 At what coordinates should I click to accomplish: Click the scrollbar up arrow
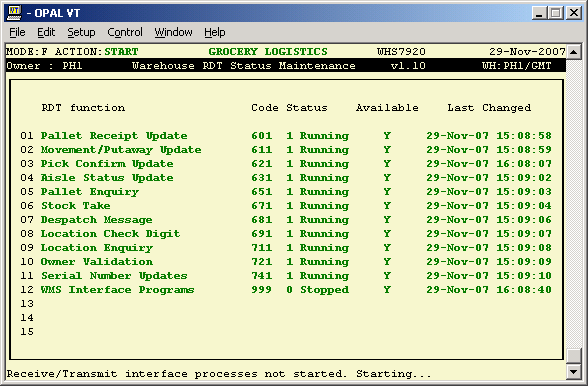[x=574, y=52]
